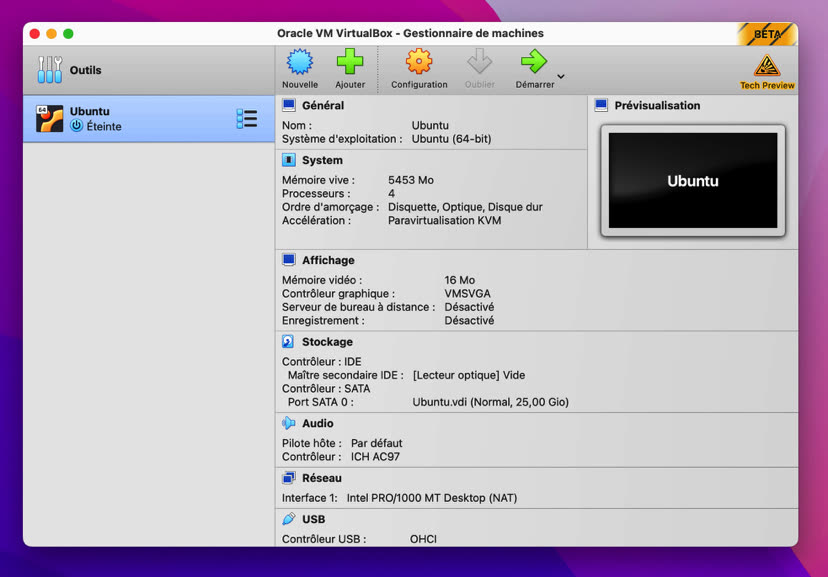The width and height of the screenshot is (828, 577).
Task: Click the Outils sliders icon in sidebar
Action: (x=50, y=68)
